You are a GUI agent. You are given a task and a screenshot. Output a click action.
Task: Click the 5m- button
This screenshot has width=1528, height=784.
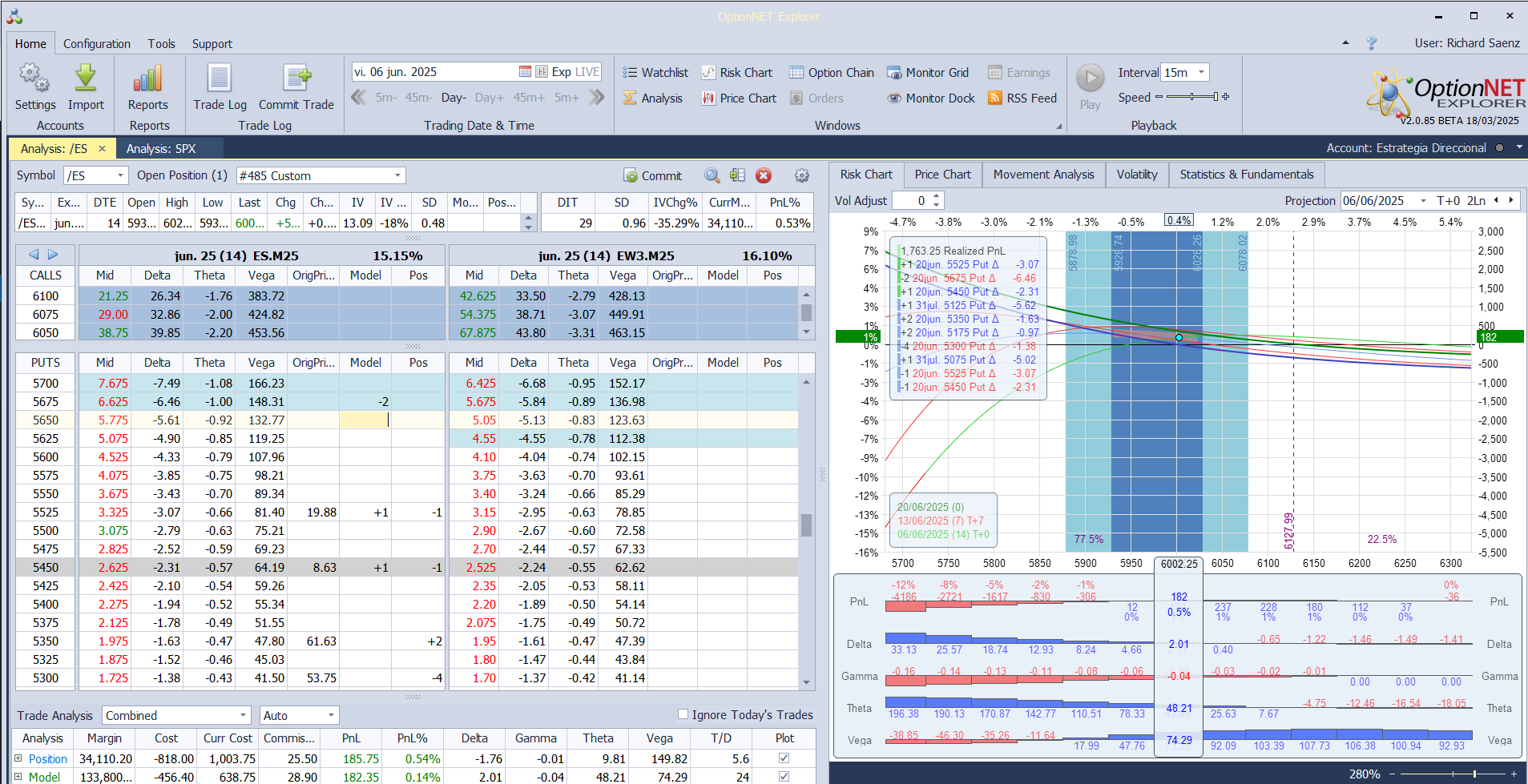pos(386,98)
